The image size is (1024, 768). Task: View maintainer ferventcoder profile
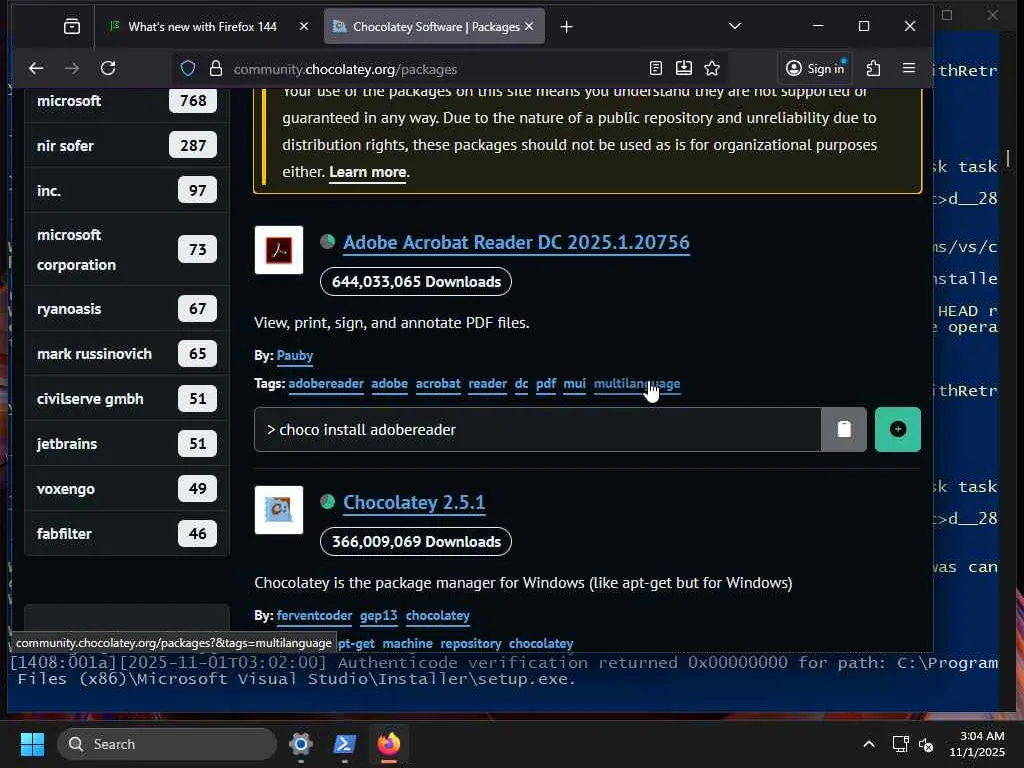tap(314, 615)
